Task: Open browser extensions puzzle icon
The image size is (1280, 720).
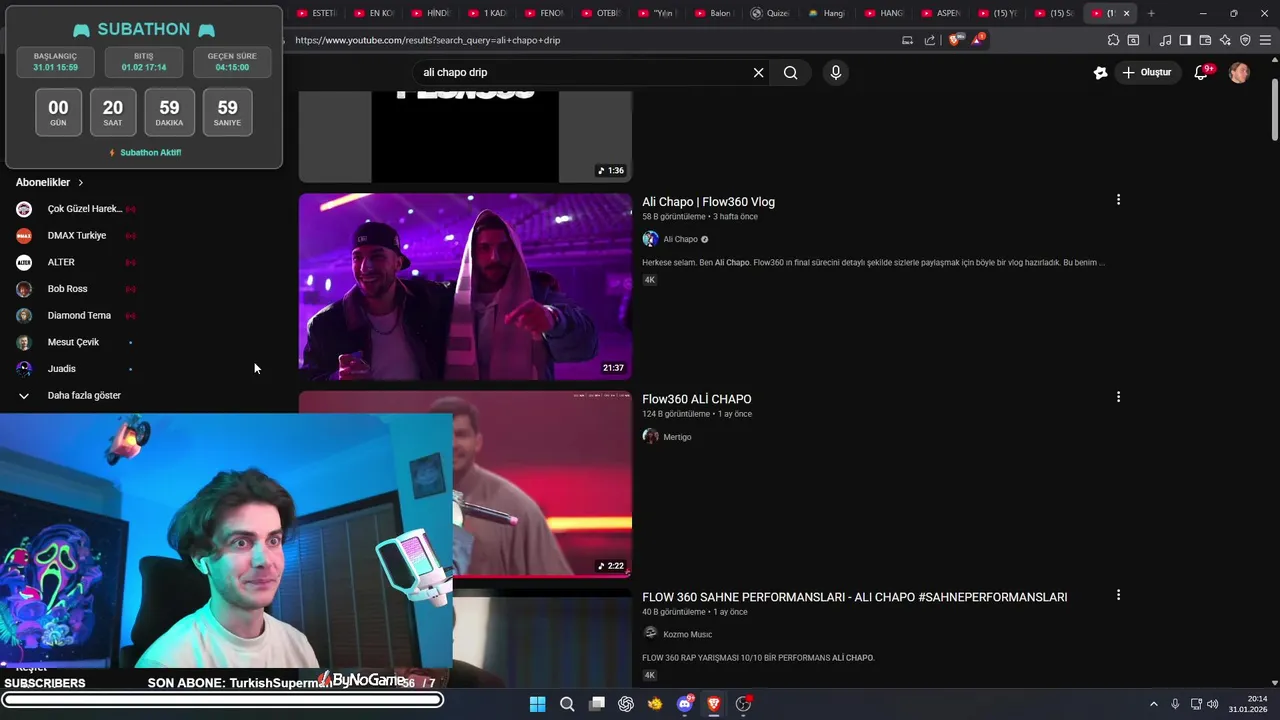Action: [1113, 40]
